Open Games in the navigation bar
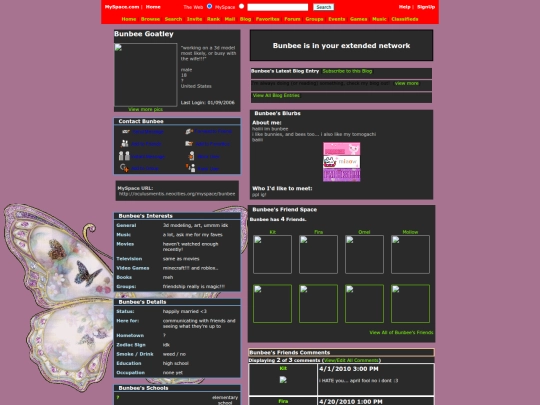The image size is (540, 405). click(359, 19)
